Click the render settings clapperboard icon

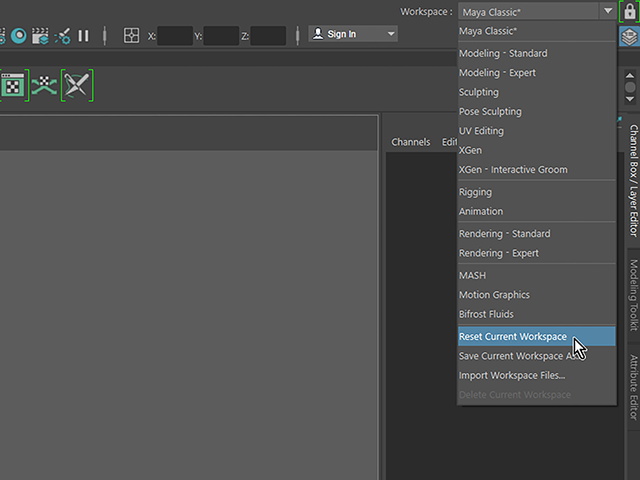40,36
